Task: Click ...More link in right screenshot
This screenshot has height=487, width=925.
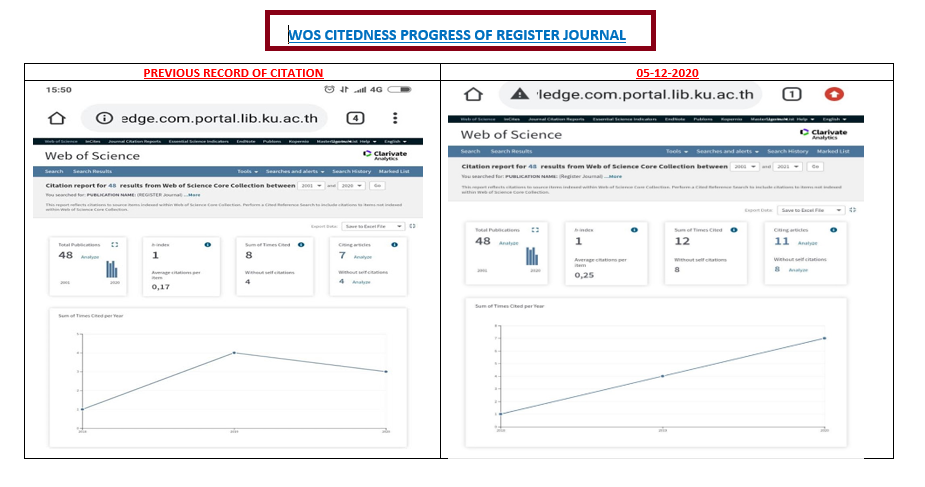Action: [x=612, y=176]
